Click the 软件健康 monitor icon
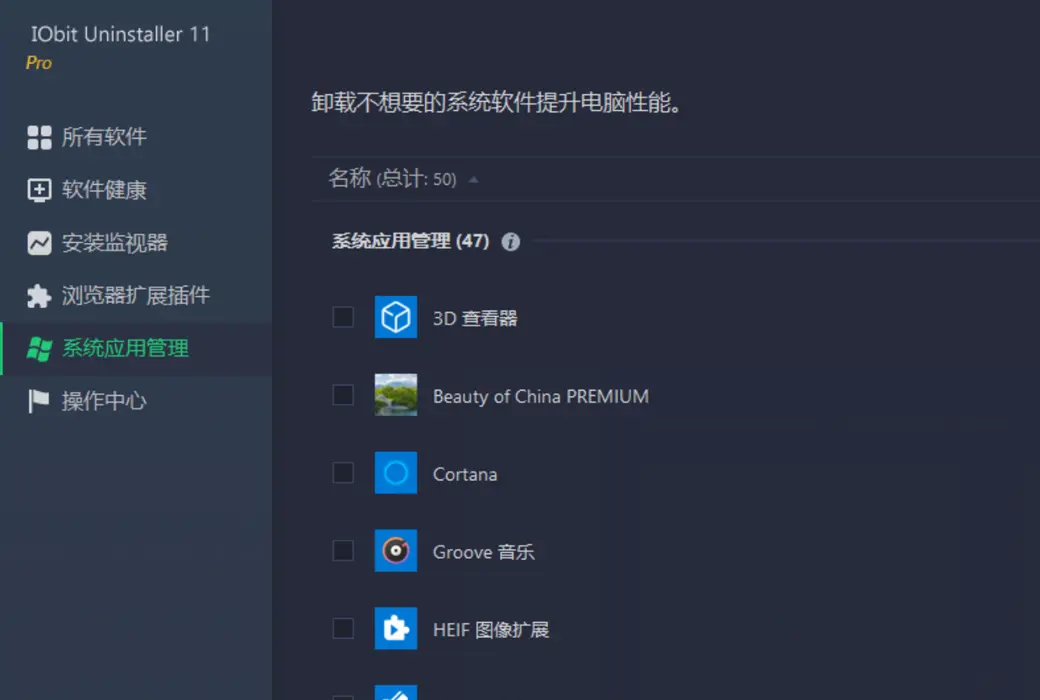Viewport: 1040px width, 700px height. [39, 190]
